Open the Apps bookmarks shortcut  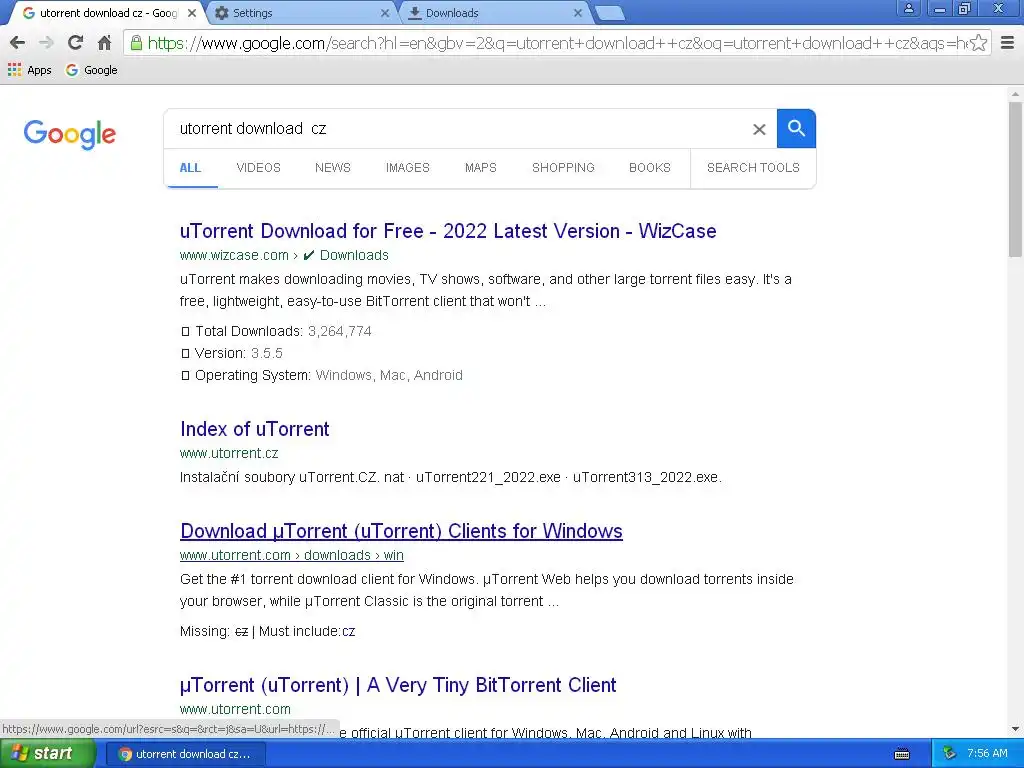click(x=29, y=70)
